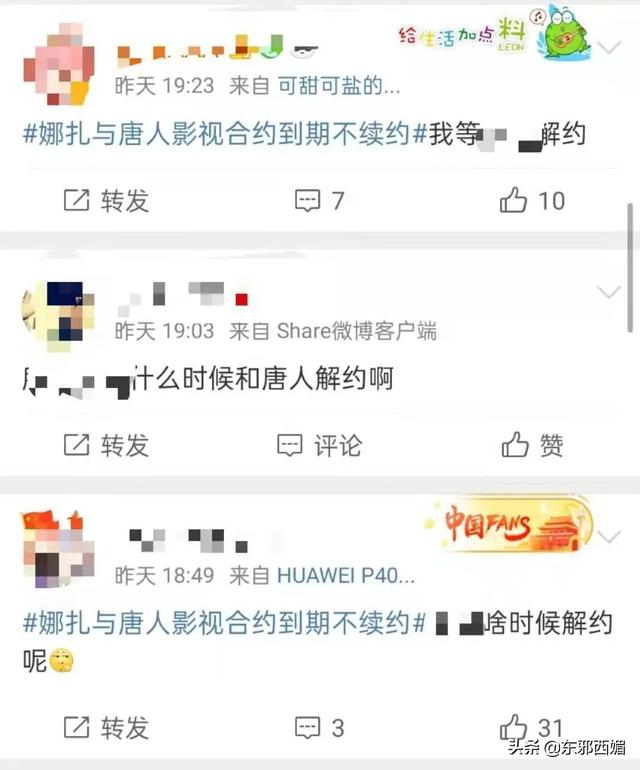Open hashtag 娜扎与唐人影视合约到期不续约 in third post
640x770 pixels.
(224, 623)
